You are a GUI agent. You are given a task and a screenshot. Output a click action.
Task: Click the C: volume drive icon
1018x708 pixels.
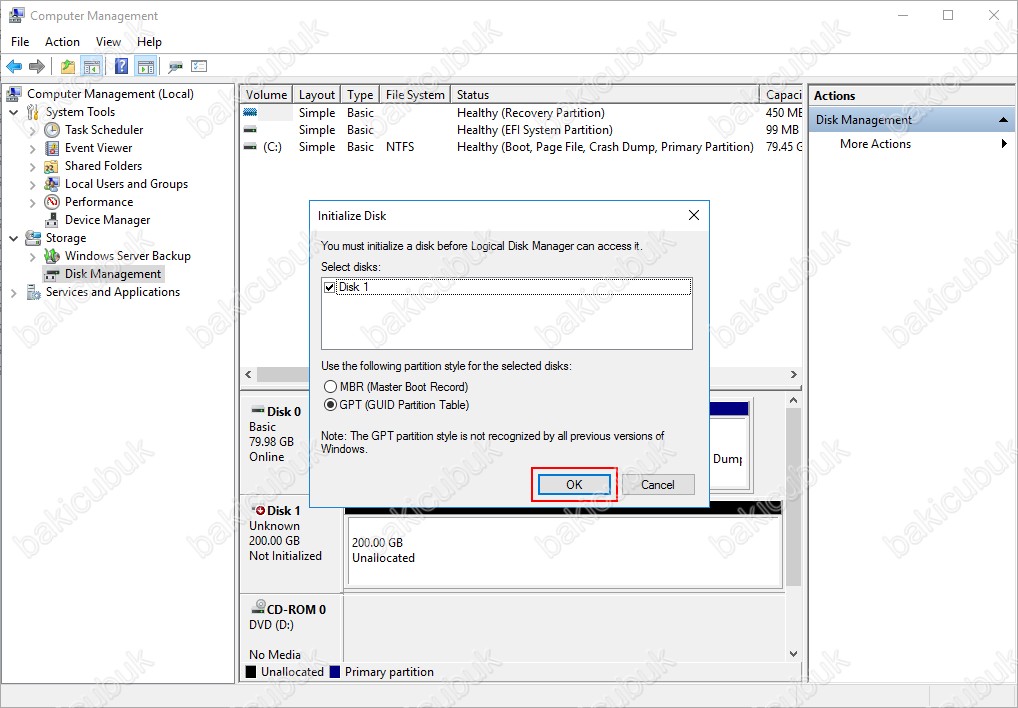(x=250, y=147)
